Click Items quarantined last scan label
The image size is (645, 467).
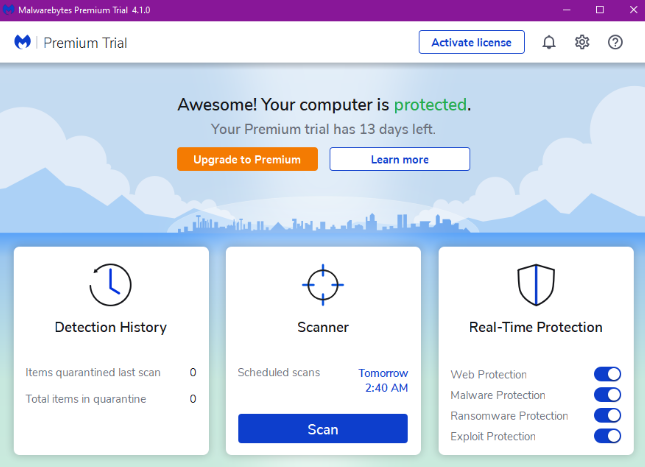93,372
